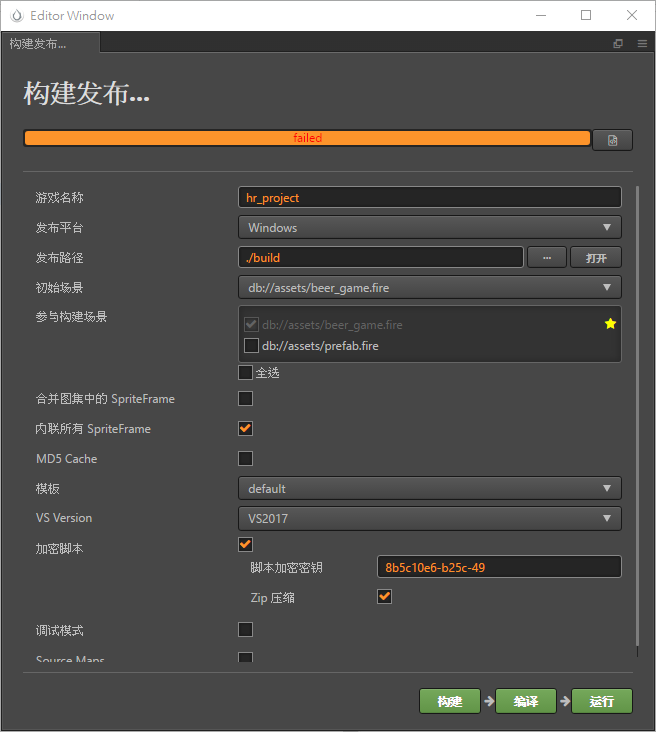Click the 构建发布... heading text
This screenshot has height=732, width=656.
87,93
